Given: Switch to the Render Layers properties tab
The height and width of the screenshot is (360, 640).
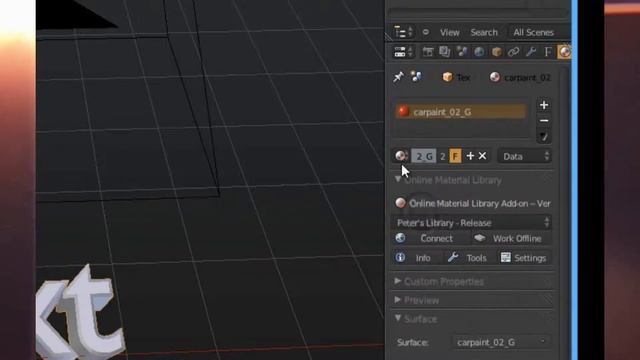Looking at the screenshot, I should [444, 52].
